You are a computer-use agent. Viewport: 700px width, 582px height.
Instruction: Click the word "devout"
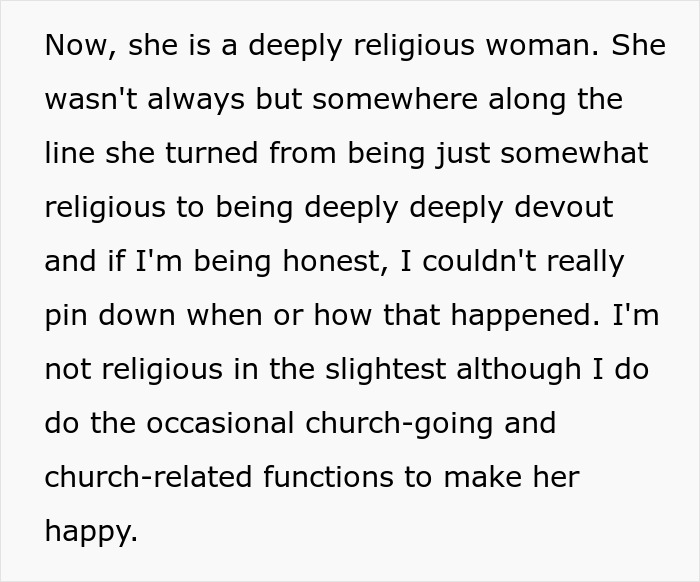point(564,207)
